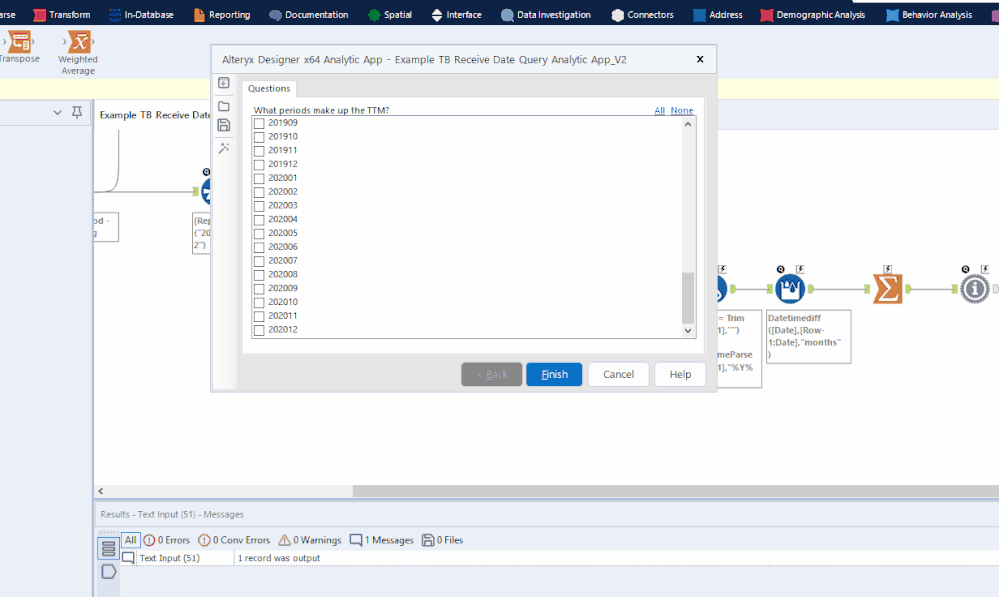Screen dimensions: 999x597
Task: Click the tag-shaped icon in Results sidebar
Action: (x=108, y=572)
